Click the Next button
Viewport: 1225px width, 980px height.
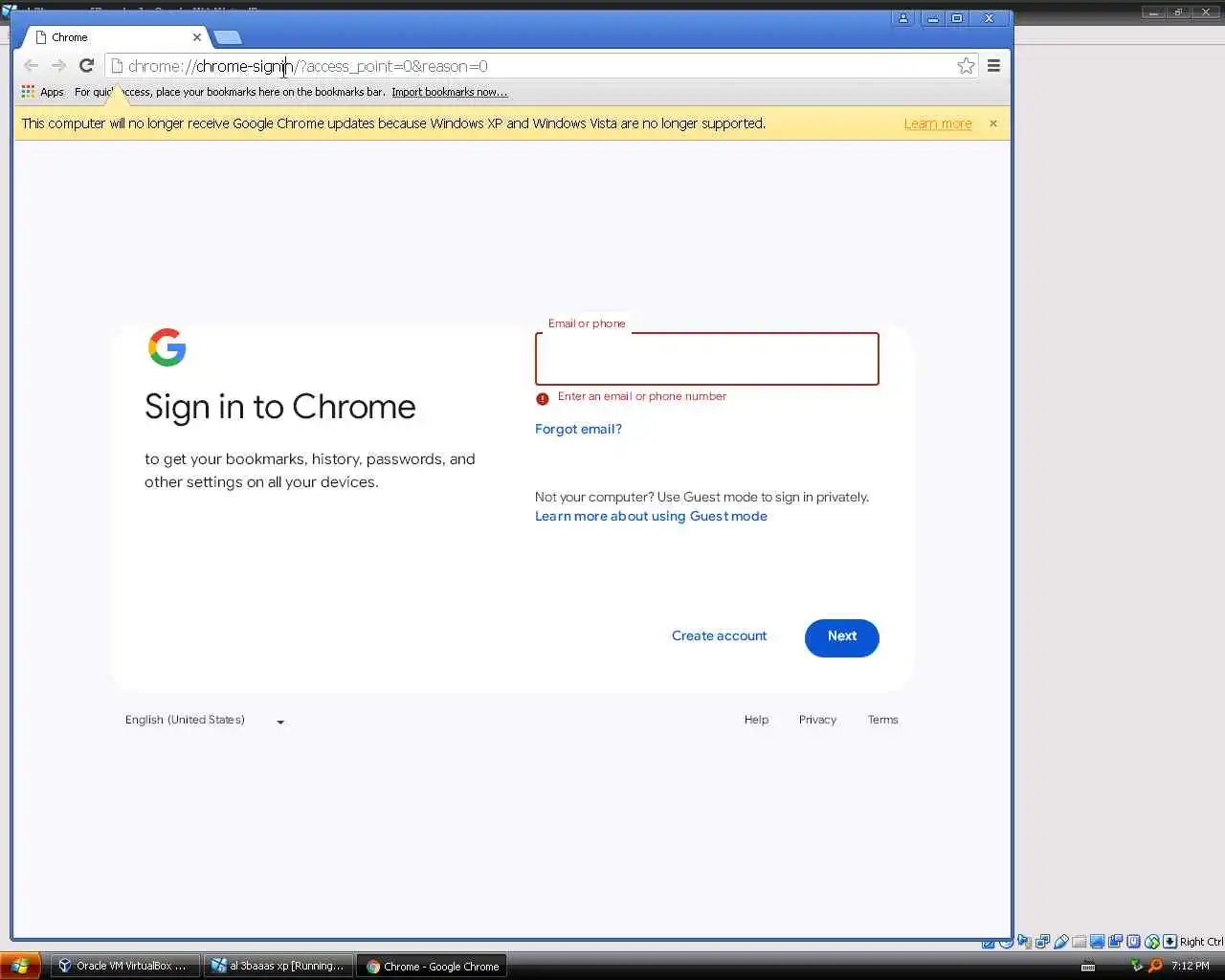coord(842,637)
